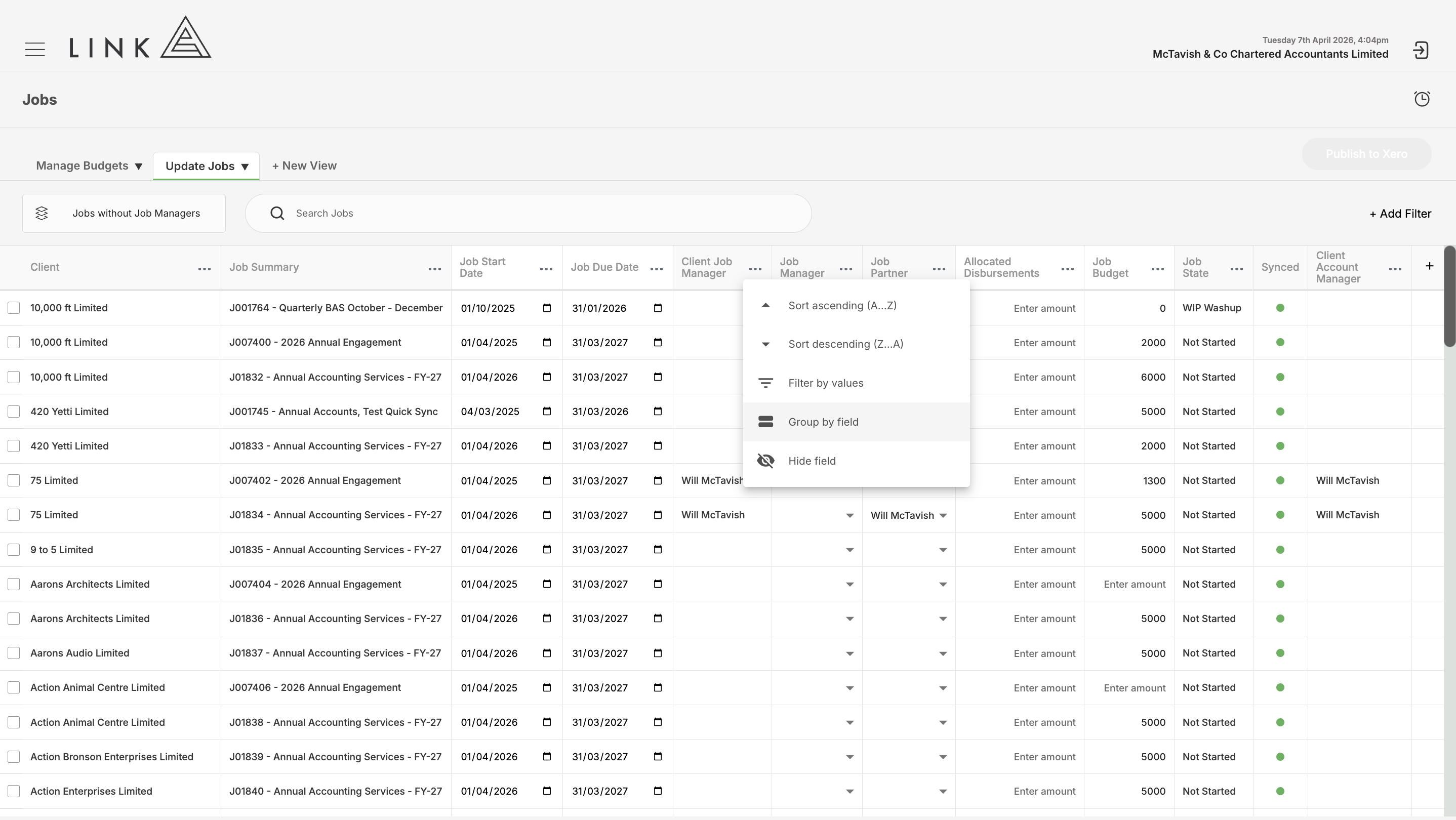Open Job Due Date column options
Viewport: 1456px width, 820px height.
[657, 269]
